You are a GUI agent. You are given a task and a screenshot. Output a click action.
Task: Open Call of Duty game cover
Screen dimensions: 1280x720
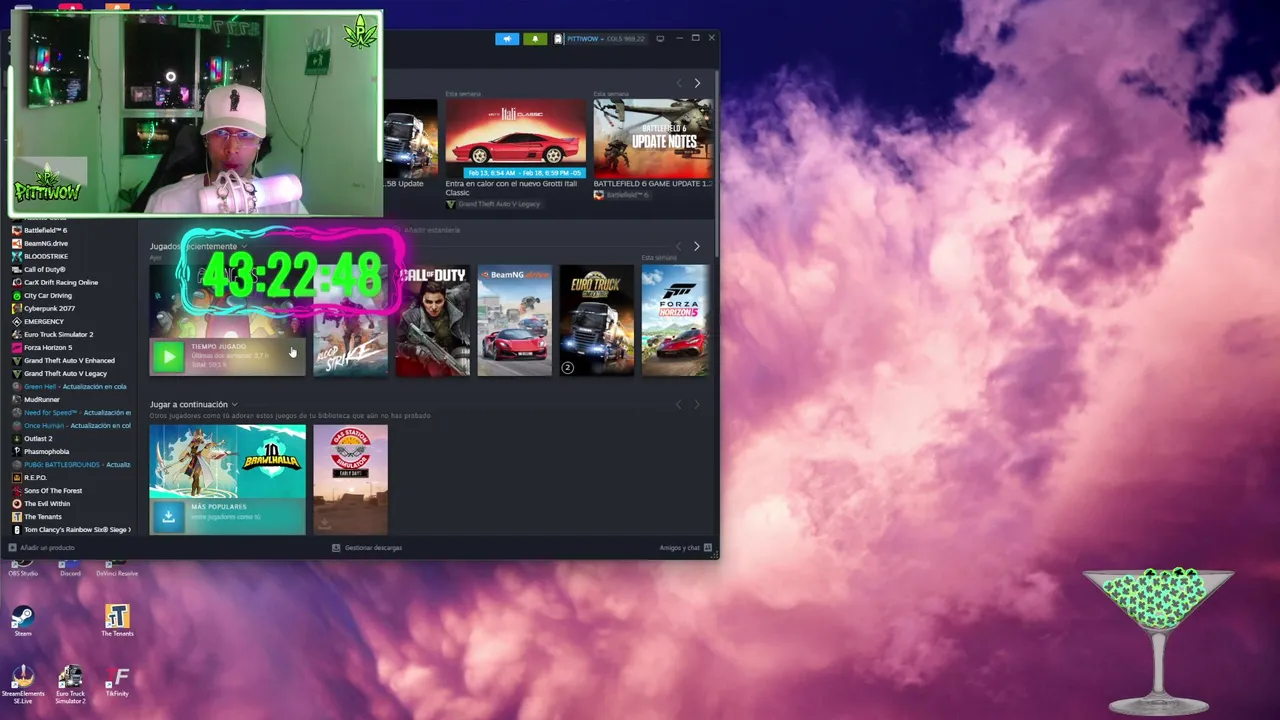click(x=433, y=320)
